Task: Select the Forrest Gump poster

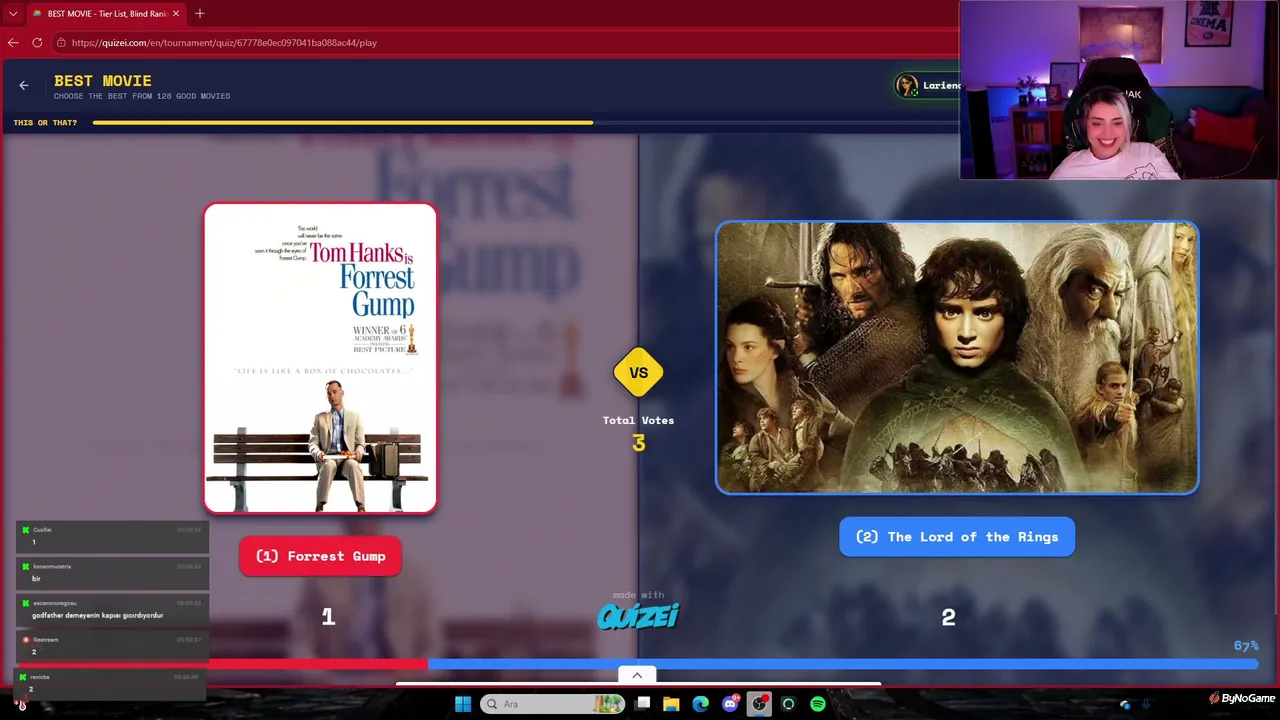Action: click(x=320, y=358)
